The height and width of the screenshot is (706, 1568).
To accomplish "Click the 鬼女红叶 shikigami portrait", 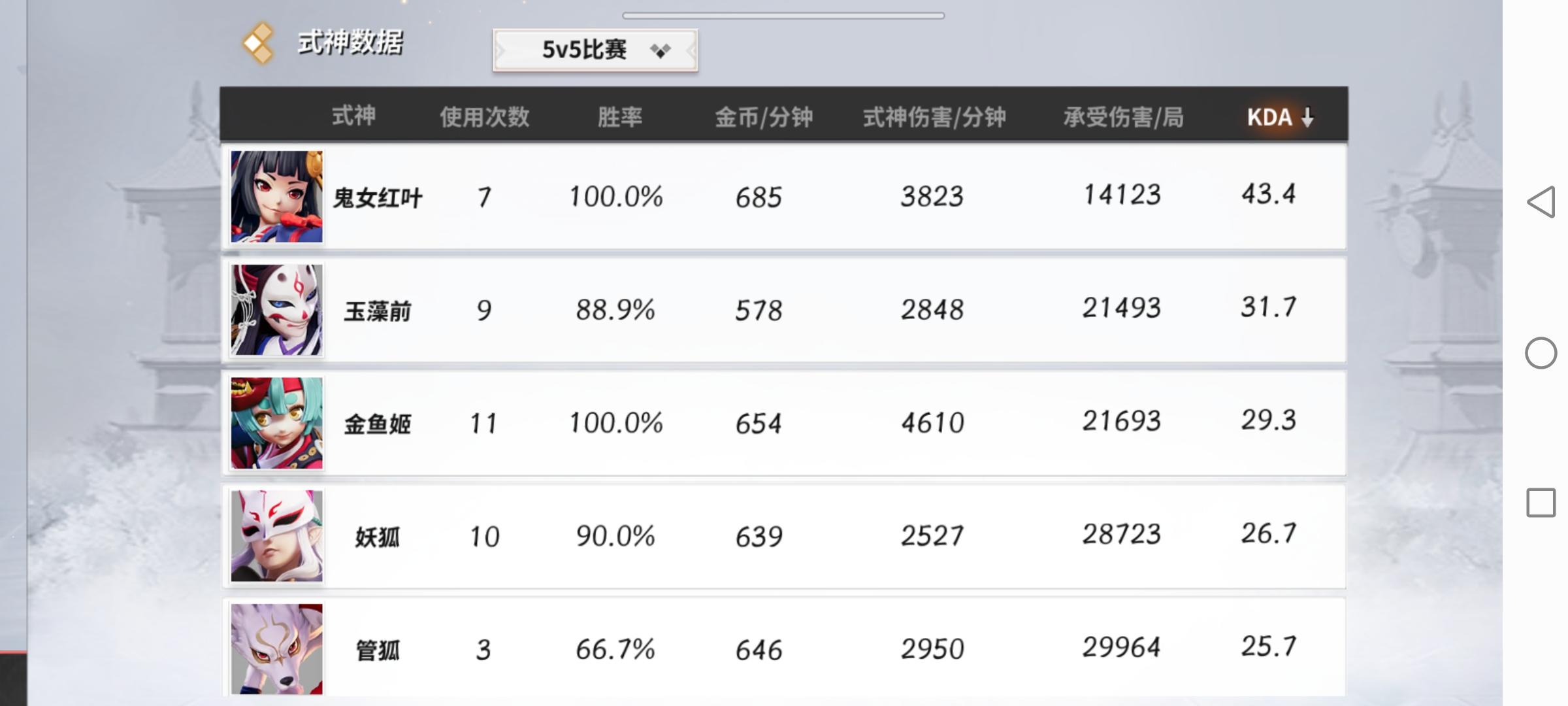I will tap(276, 197).
